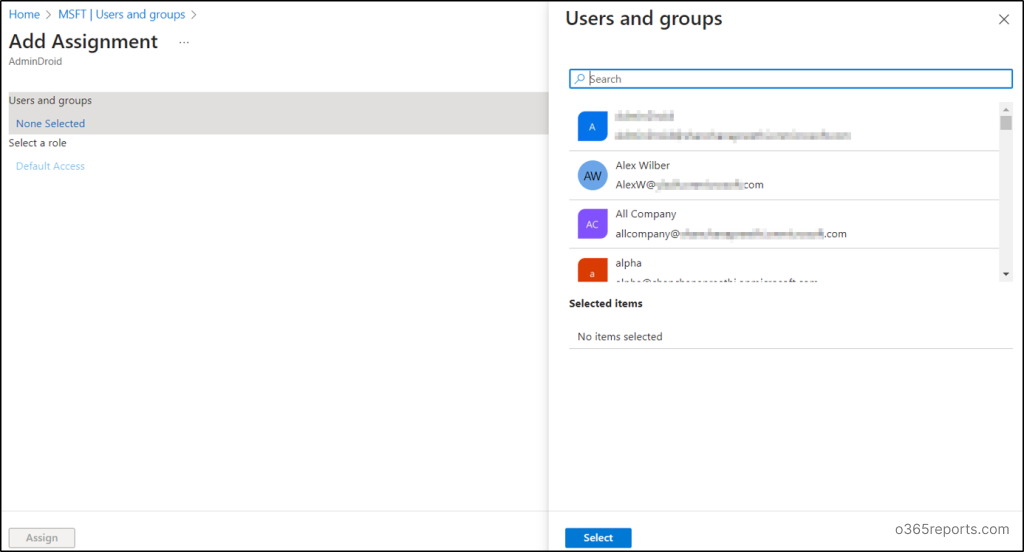Click the Selected items heading

[605, 303]
